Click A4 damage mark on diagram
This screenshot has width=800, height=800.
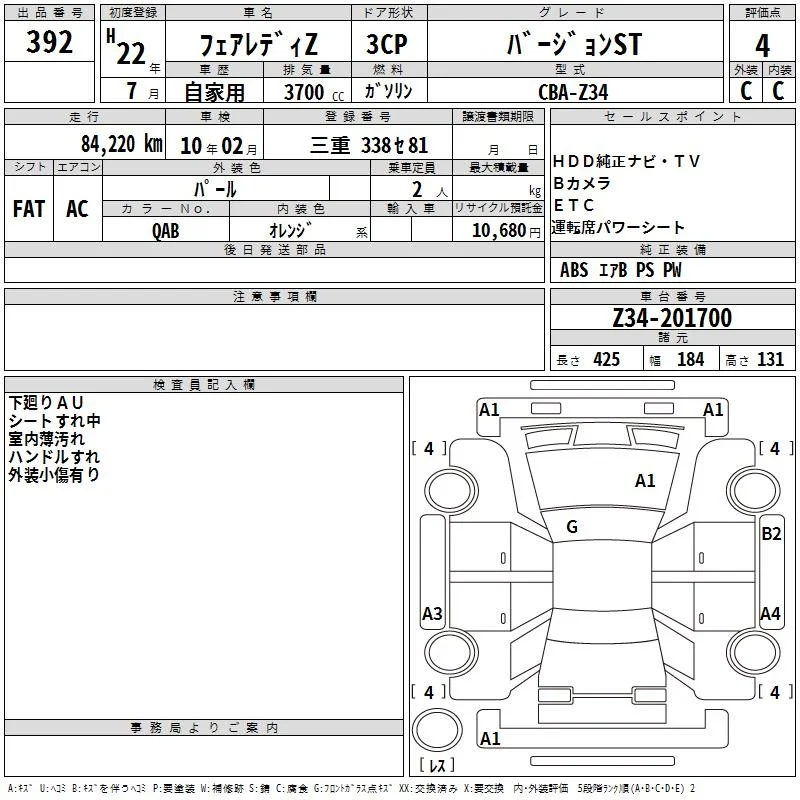click(x=770, y=613)
